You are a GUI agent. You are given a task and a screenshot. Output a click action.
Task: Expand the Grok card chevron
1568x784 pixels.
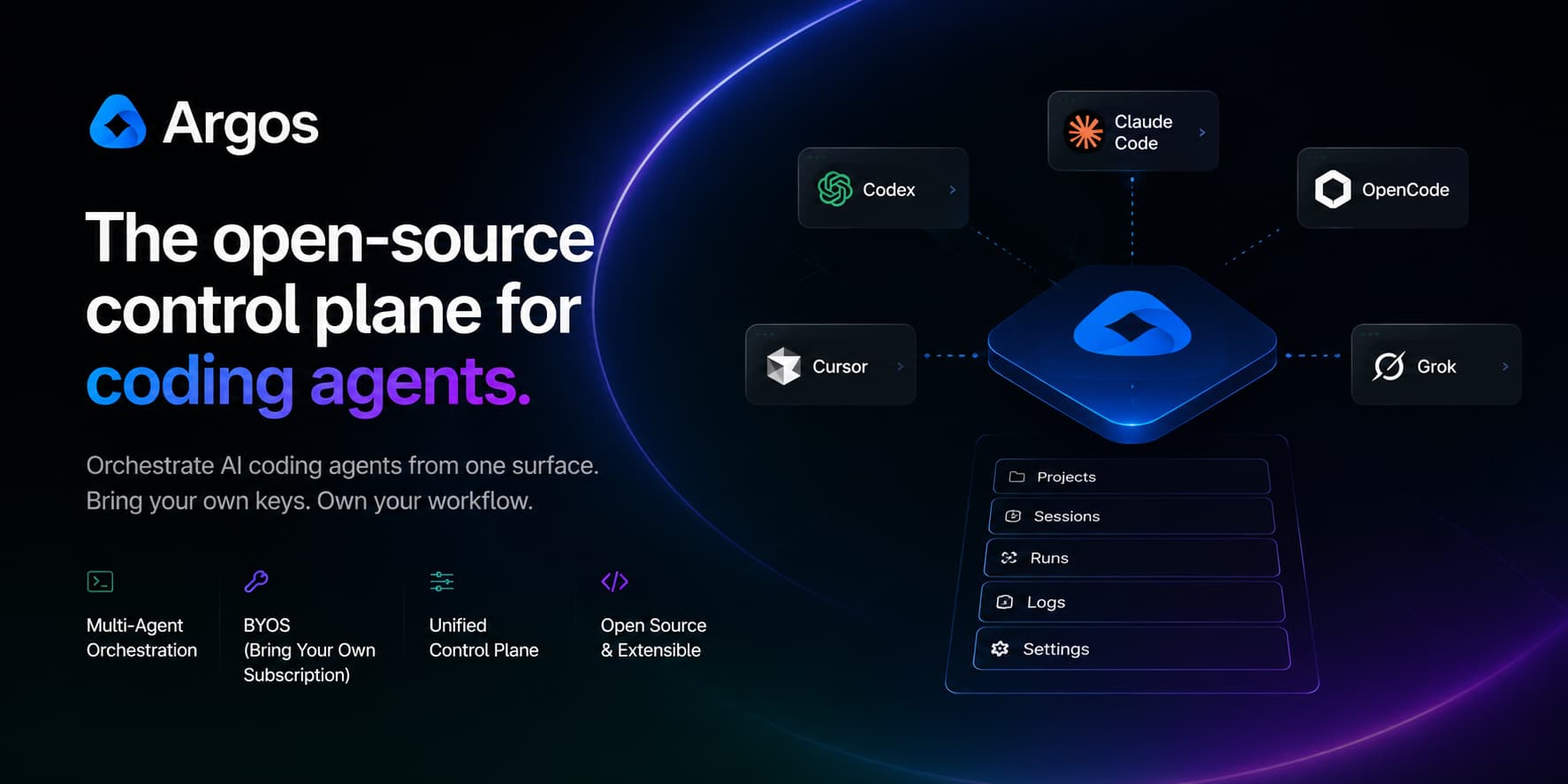click(x=1505, y=367)
